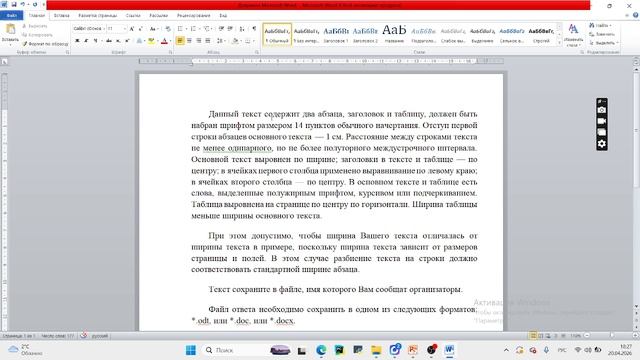This screenshot has height=360, width=640.
Task: Apply the Заголовок 2 style
Action: [x=365, y=34]
